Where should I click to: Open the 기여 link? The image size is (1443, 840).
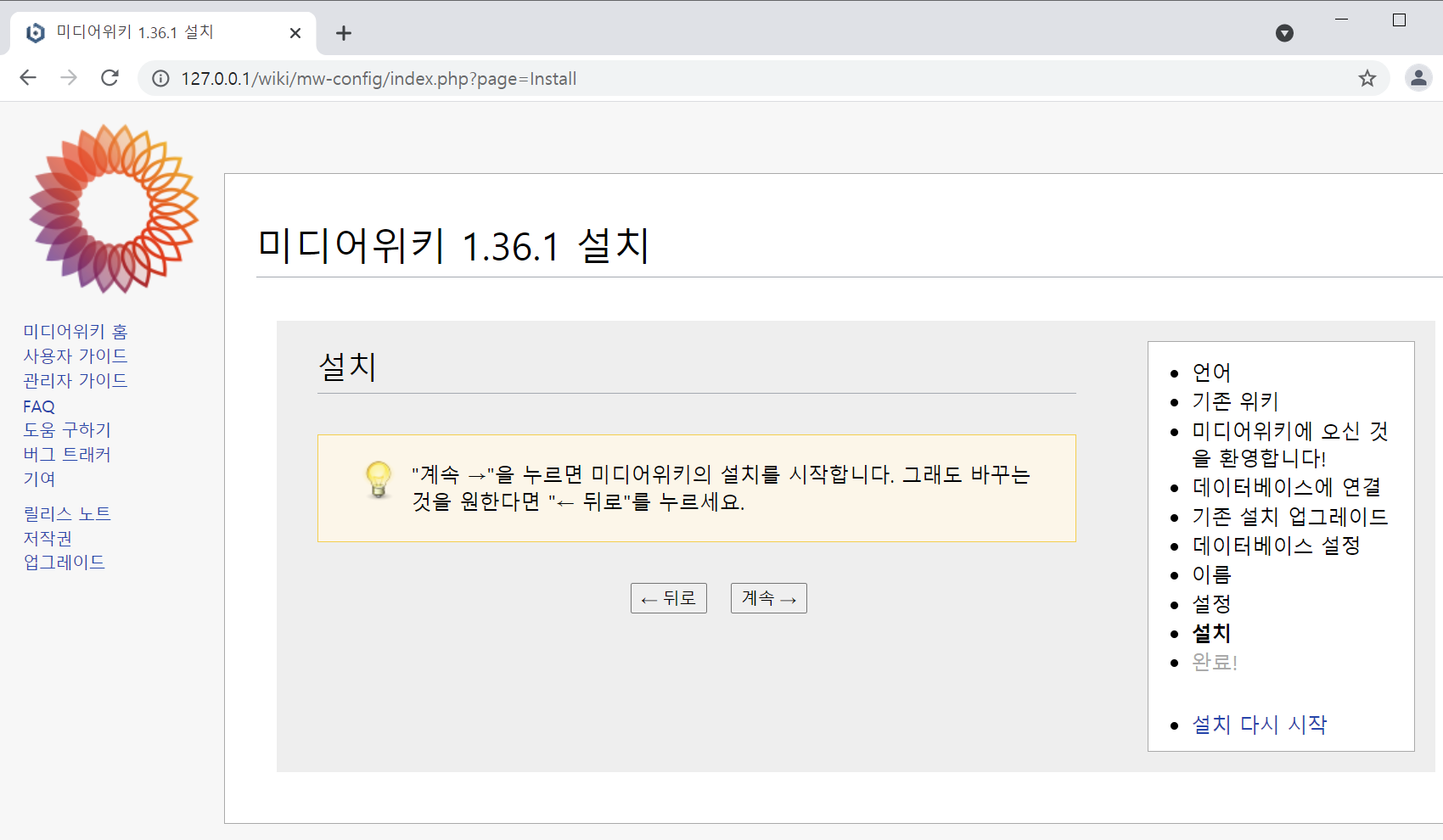[x=39, y=479]
